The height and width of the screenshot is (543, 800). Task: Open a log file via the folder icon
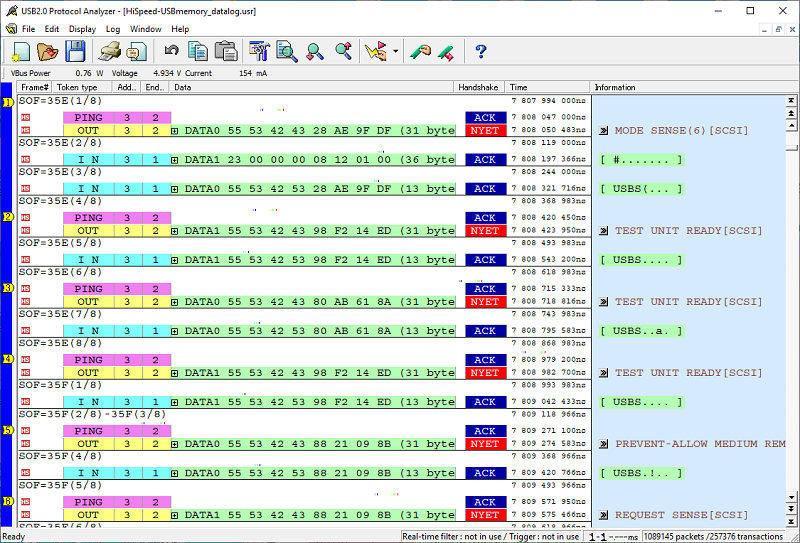[x=48, y=52]
